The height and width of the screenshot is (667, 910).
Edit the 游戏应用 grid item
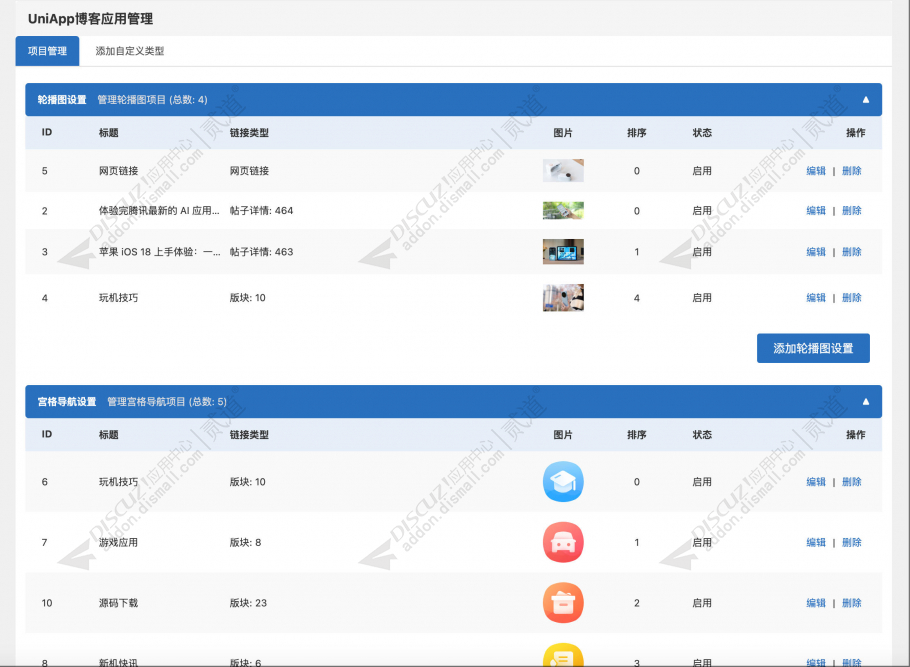(815, 542)
